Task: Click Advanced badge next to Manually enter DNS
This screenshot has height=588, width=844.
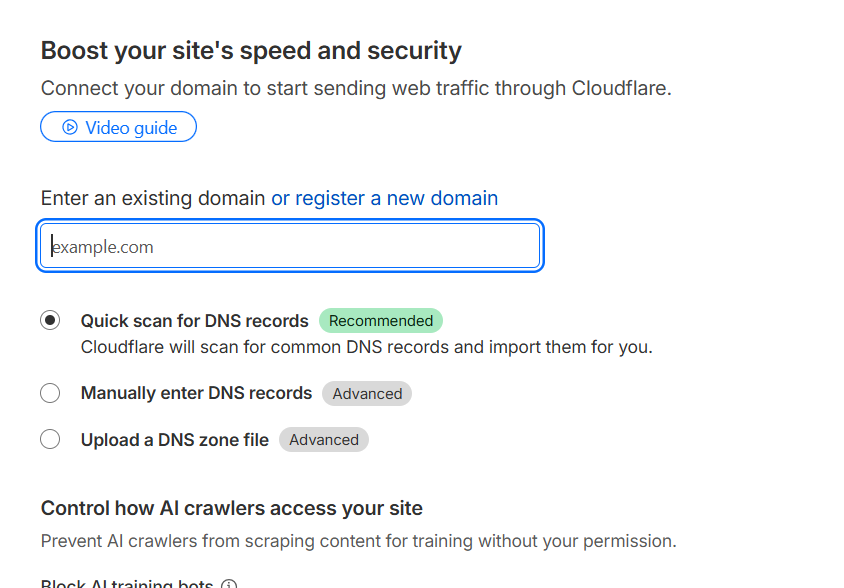Action: (367, 393)
